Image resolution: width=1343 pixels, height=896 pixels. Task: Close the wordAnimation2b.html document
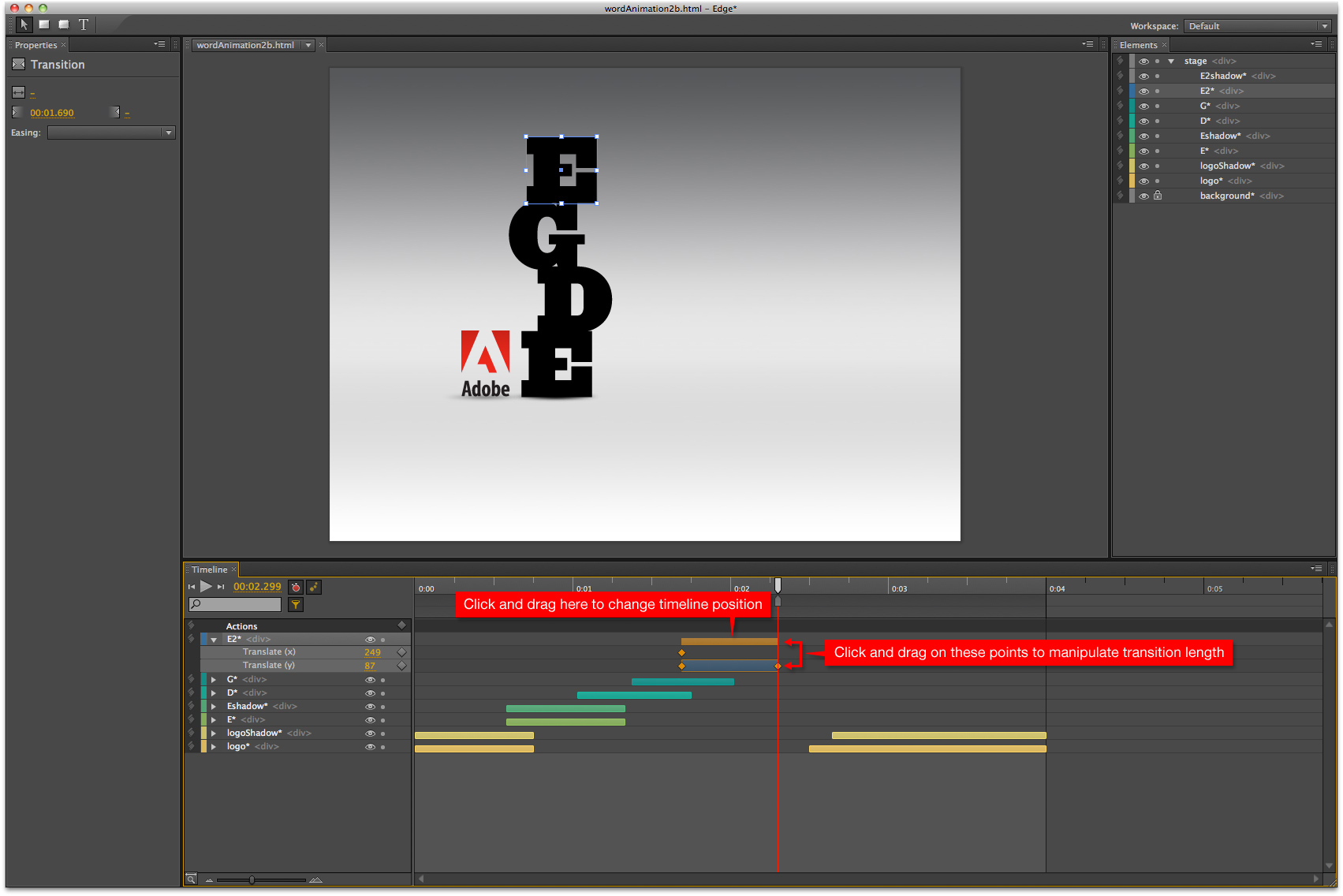(x=322, y=45)
